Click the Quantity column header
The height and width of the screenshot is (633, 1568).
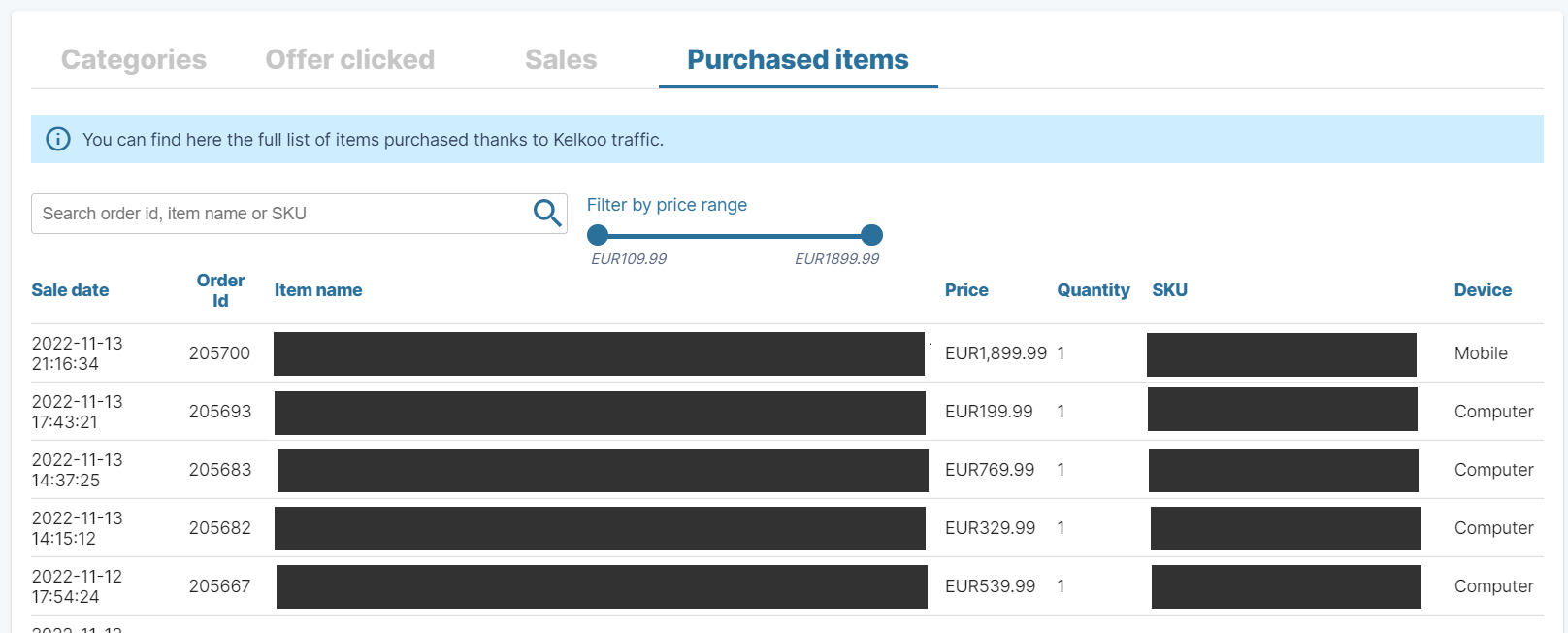[1093, 289]
